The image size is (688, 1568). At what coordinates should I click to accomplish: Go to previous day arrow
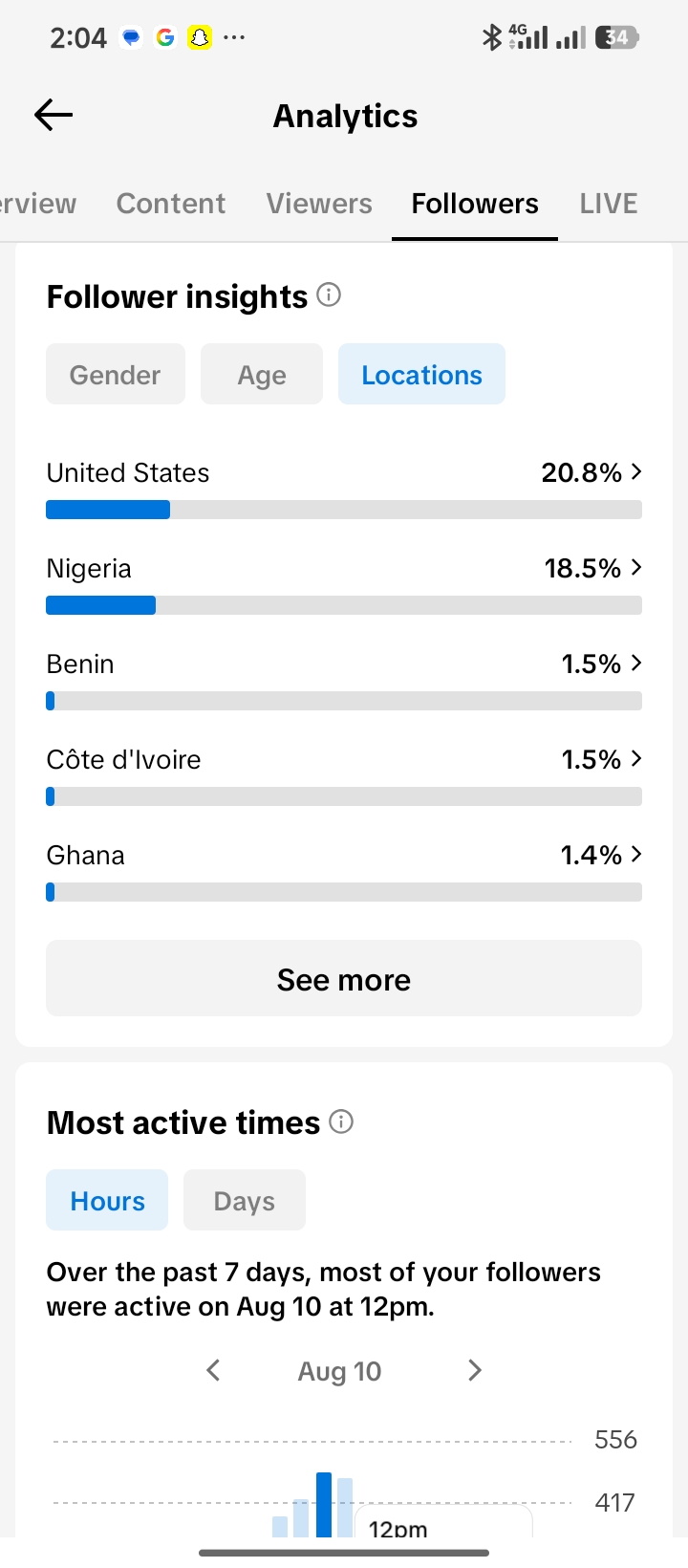click(213, 1370)
